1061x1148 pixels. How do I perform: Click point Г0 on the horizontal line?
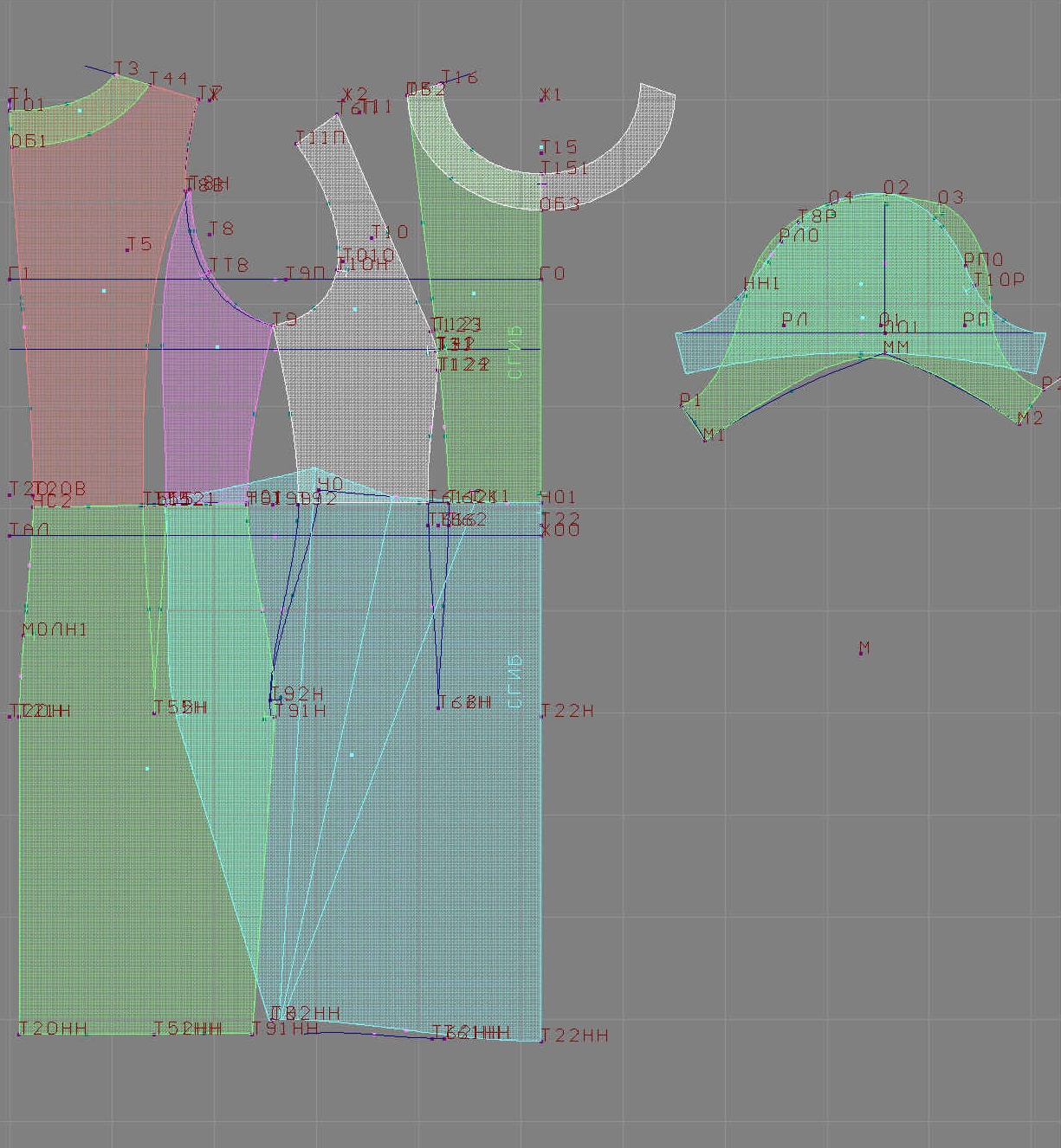tap(542, 279)
